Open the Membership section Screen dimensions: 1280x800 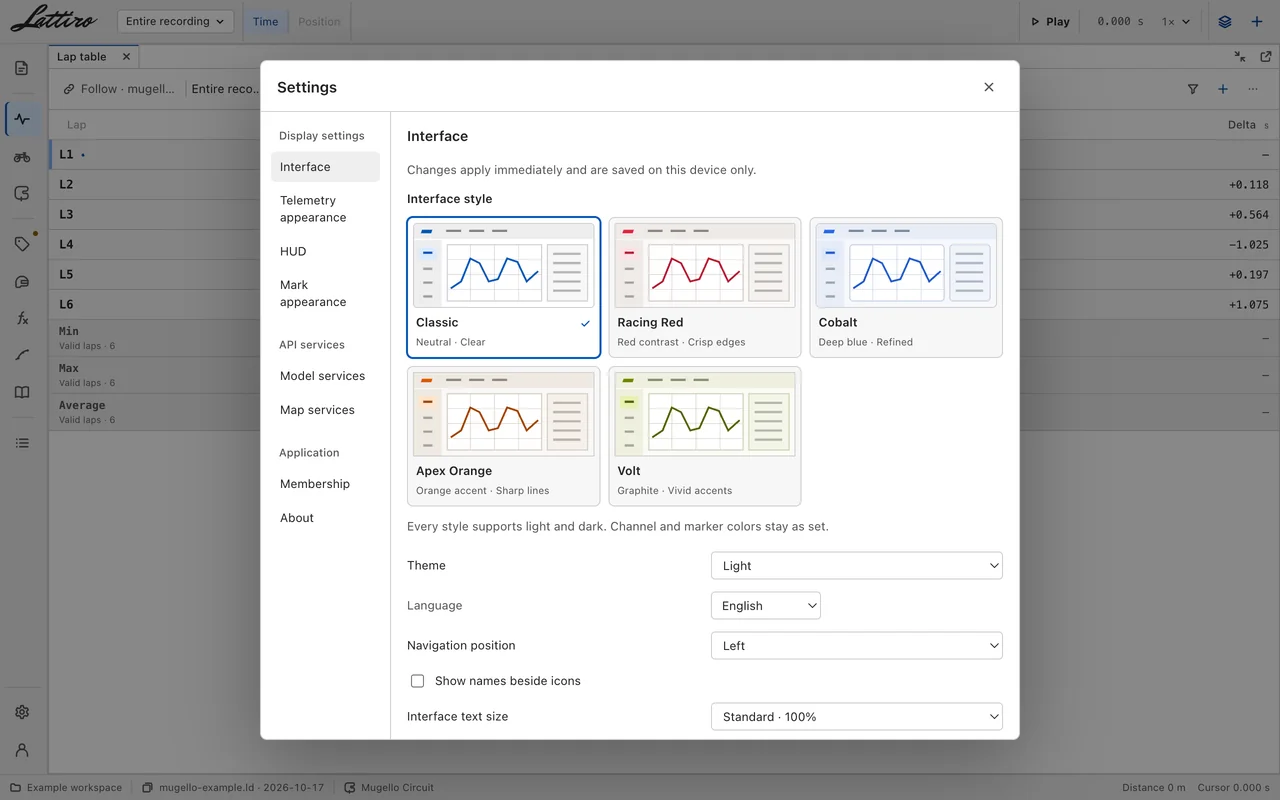pyautogui.click(x=325, y=484)
